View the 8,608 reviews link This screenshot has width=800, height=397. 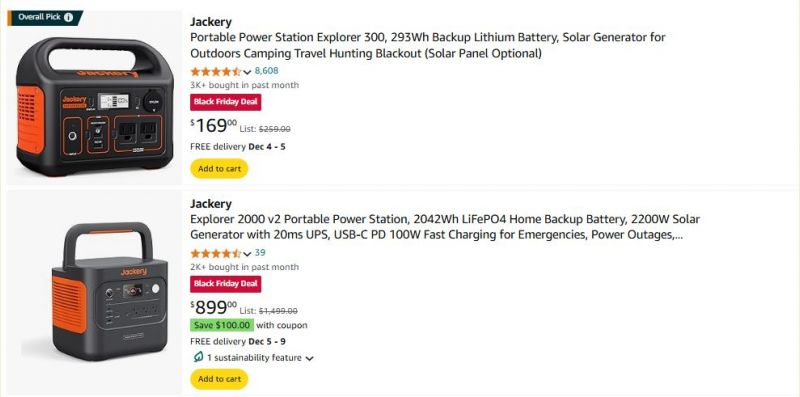coord(266,71)
